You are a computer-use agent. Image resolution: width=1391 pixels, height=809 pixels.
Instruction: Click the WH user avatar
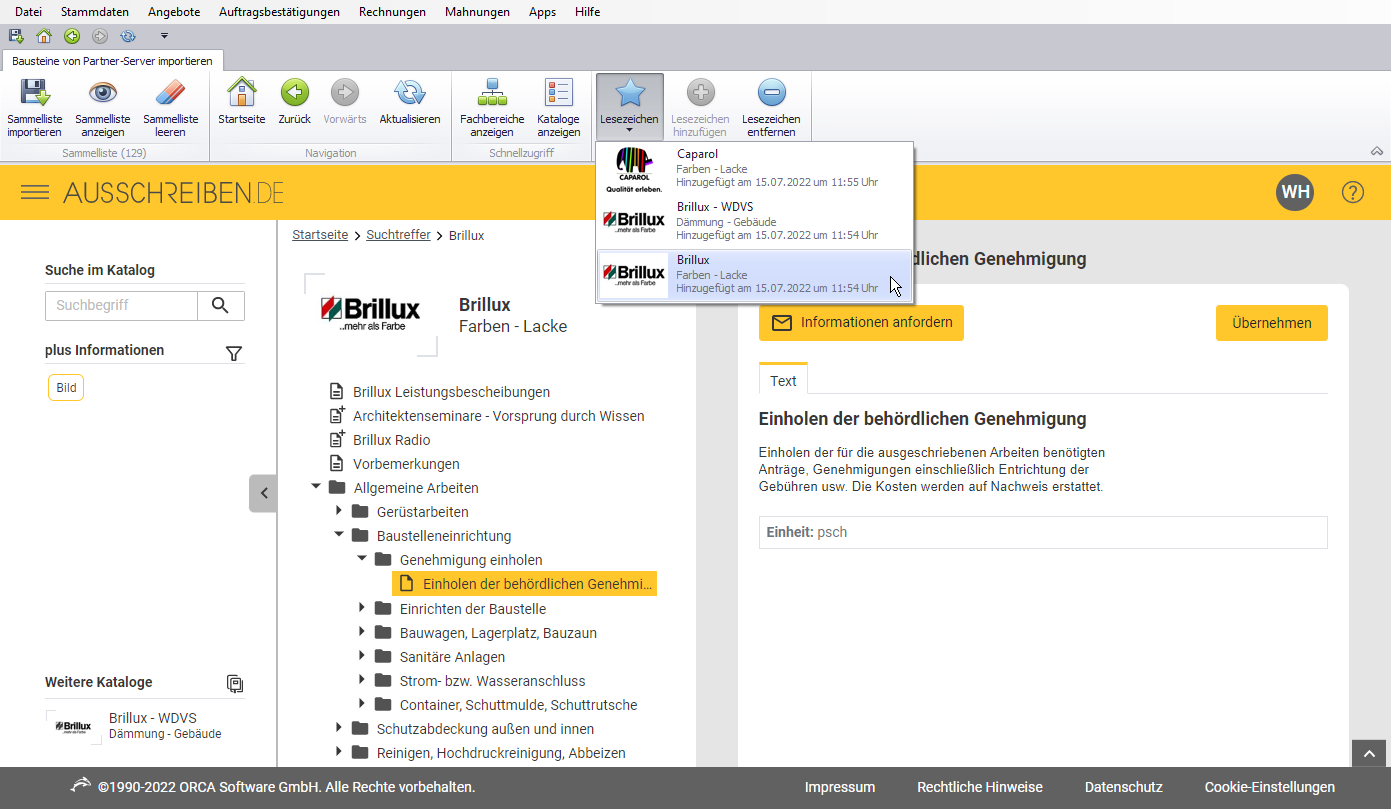[x=1295, y=192]
